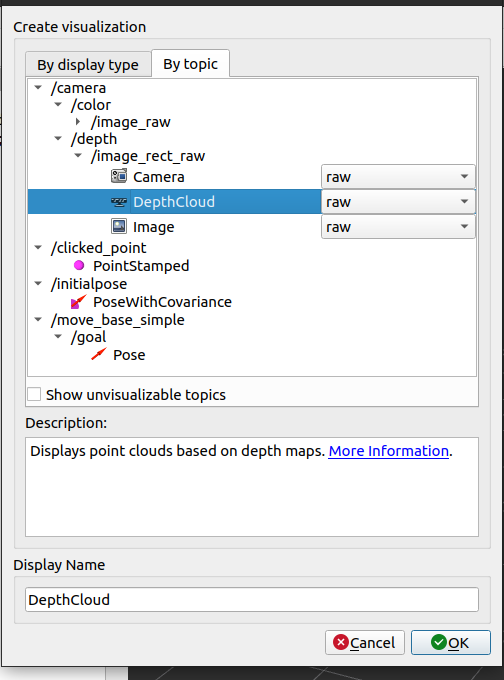The image size is (504, 680).
Task: Open the More Information link
Action: coord(389,451)
